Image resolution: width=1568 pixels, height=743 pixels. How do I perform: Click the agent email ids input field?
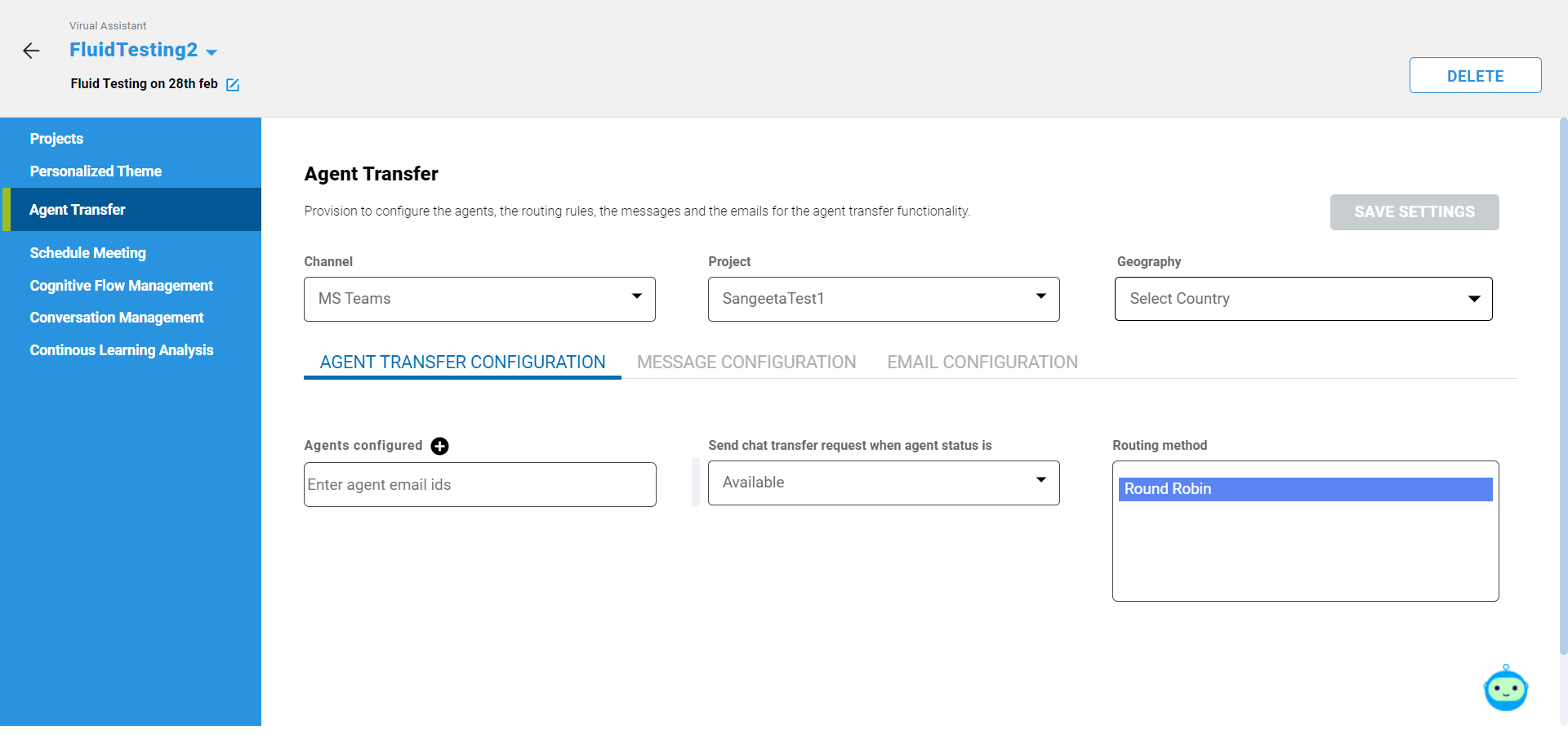coord(479,485)
